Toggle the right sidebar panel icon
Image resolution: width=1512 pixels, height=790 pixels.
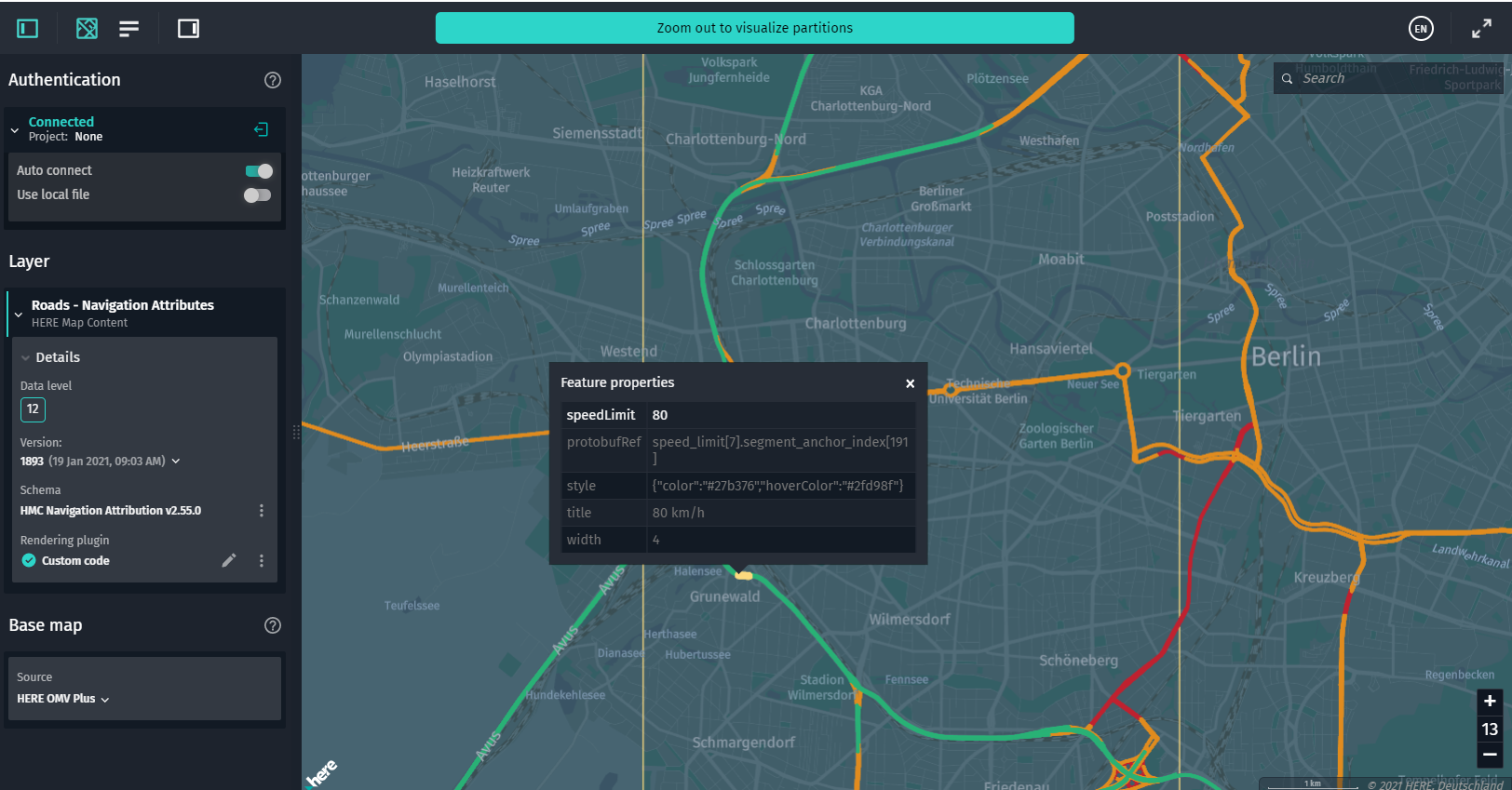point(188,29)
